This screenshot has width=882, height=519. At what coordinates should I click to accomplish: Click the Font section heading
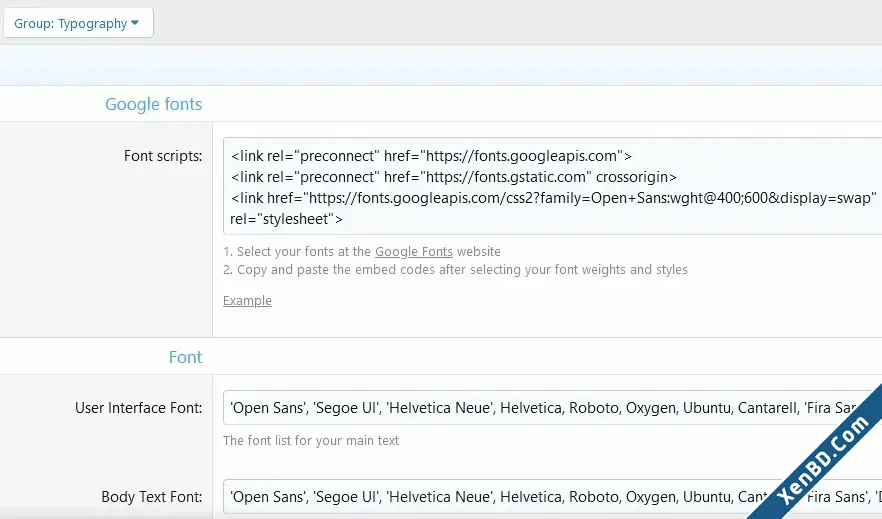coord(185,357)
